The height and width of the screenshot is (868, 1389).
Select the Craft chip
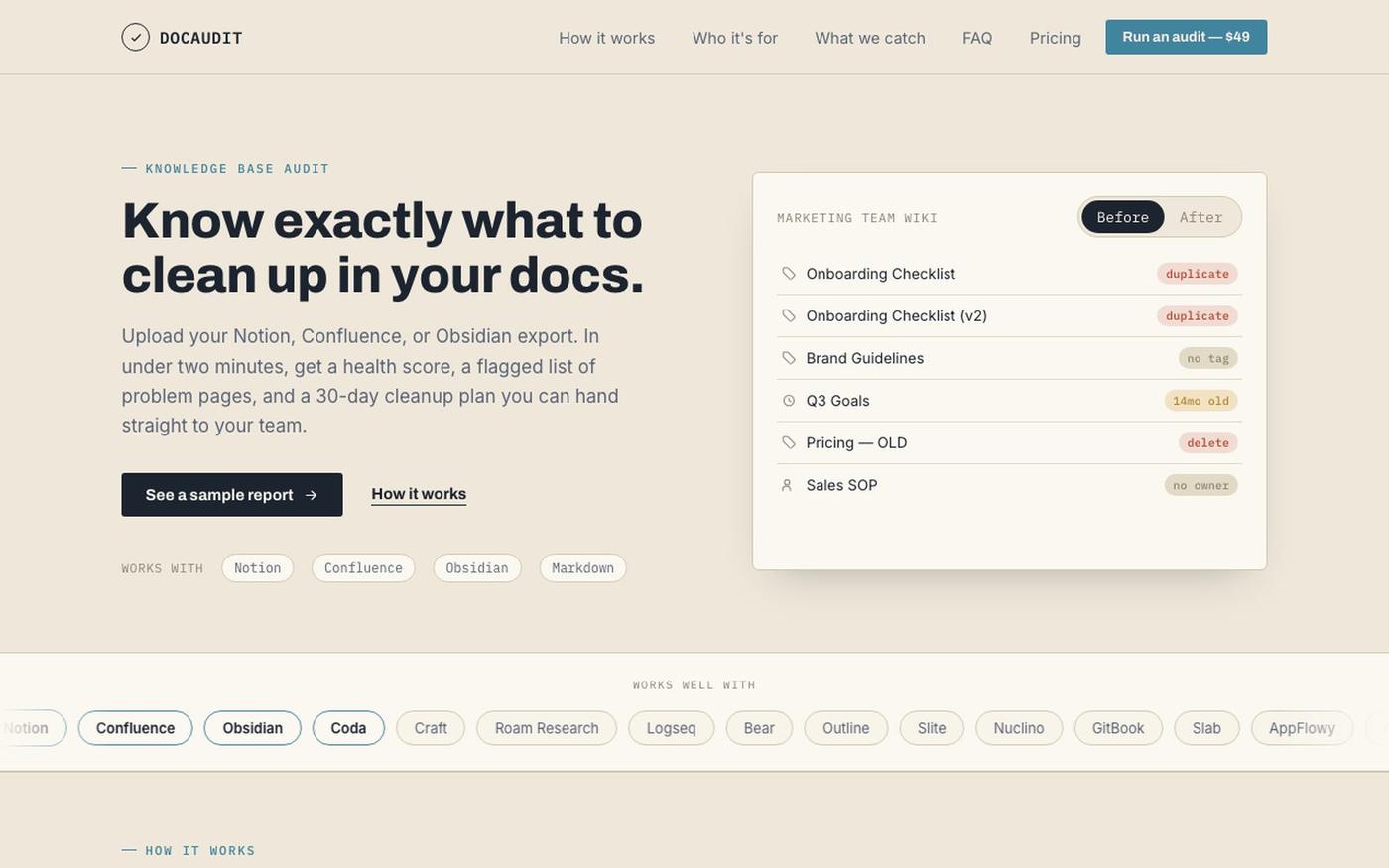tap(431, 728)
